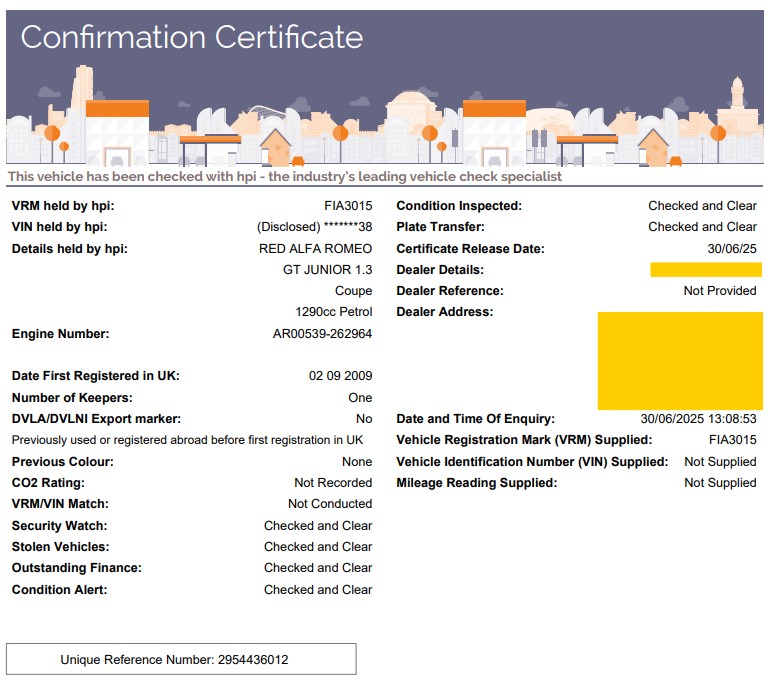
Task: Click the 'Date First Registered in UK:' label
Action: (96, 376)
